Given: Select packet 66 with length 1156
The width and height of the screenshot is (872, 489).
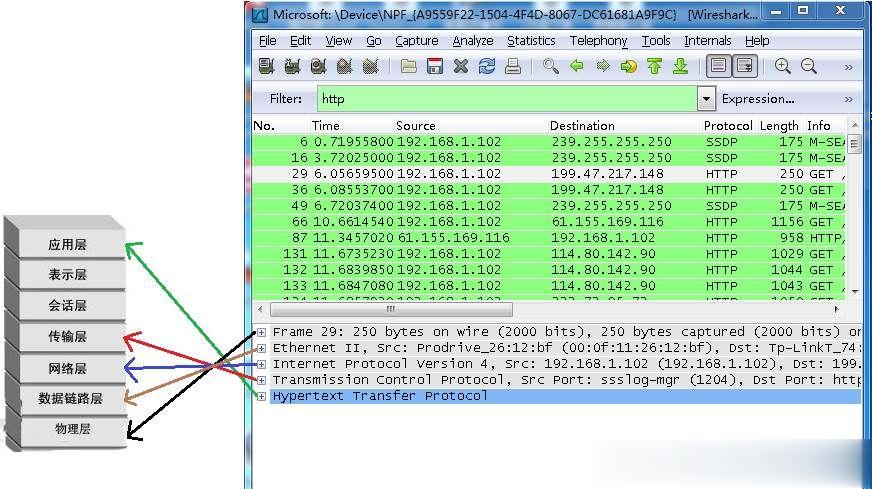Looking at the screenshot, I should (549, 222).
